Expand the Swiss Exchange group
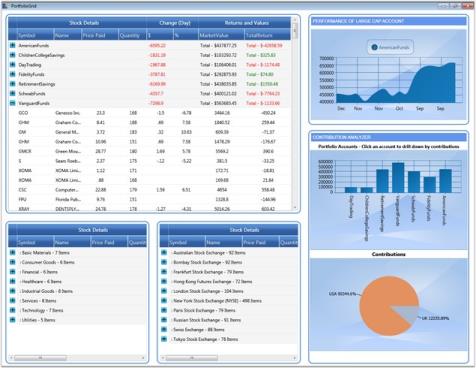This screenshot has width=476, height=368. coord(164,330)
